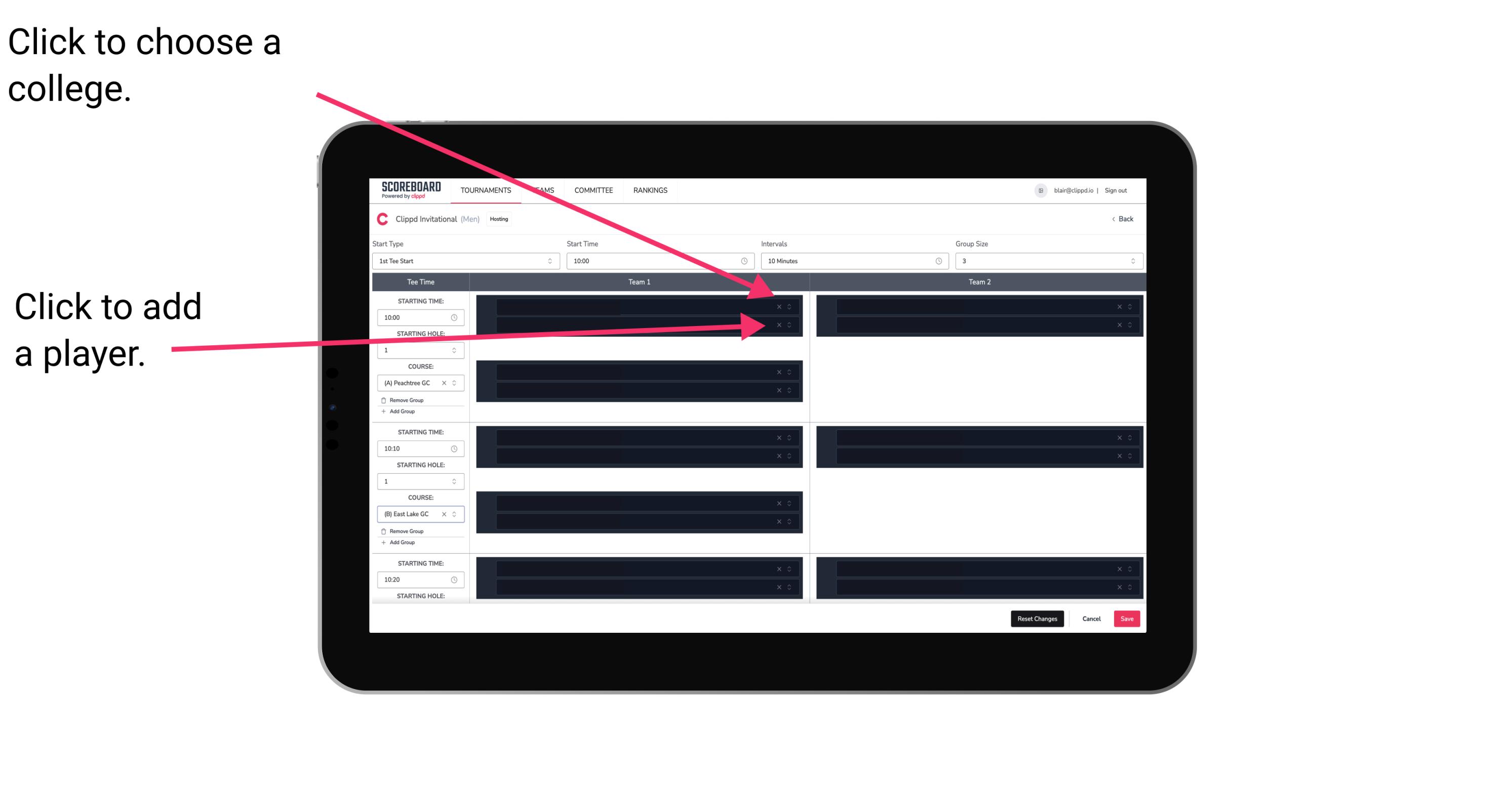Click the info icon next to Starting Time 10:00
The height and width of the screenshot is (812, 1510).
[455, 318]
